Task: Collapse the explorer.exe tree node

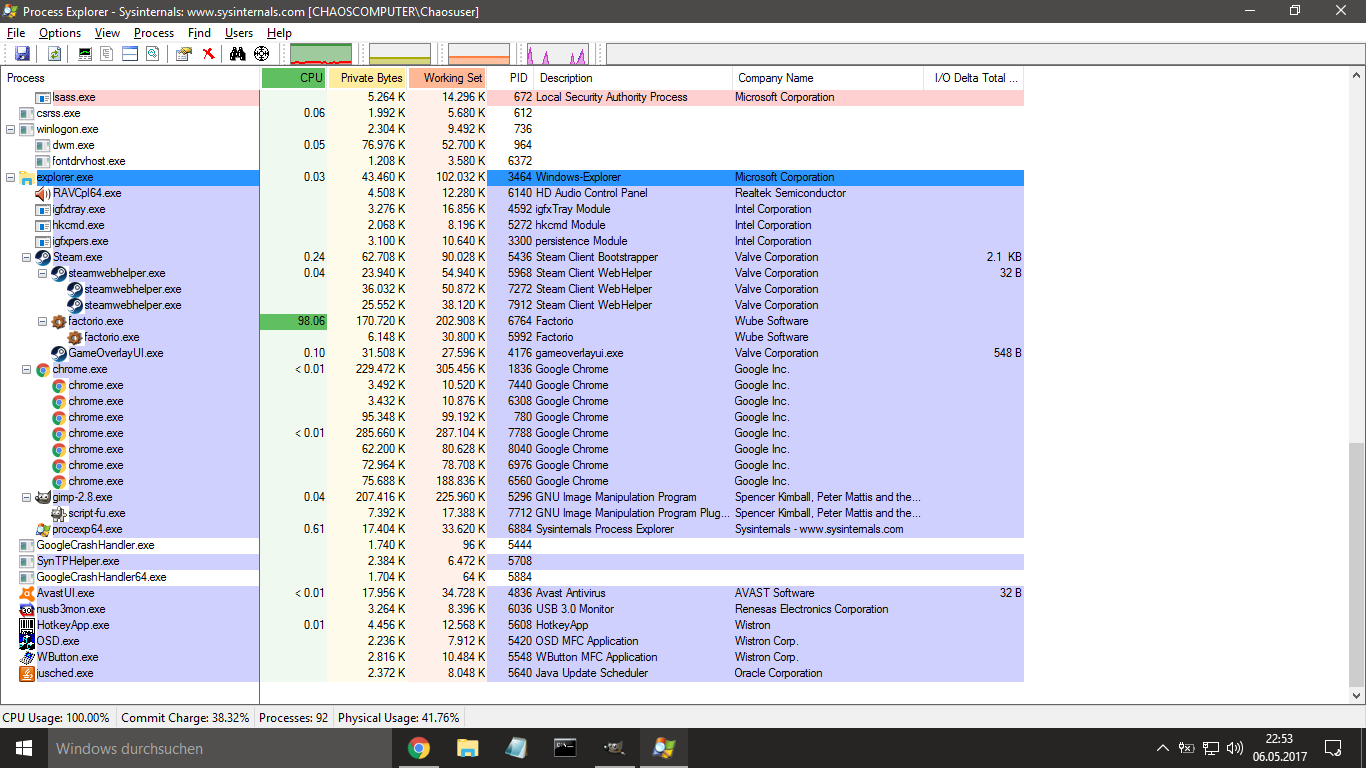Action: pyautogui.click(x=11, y=177)
